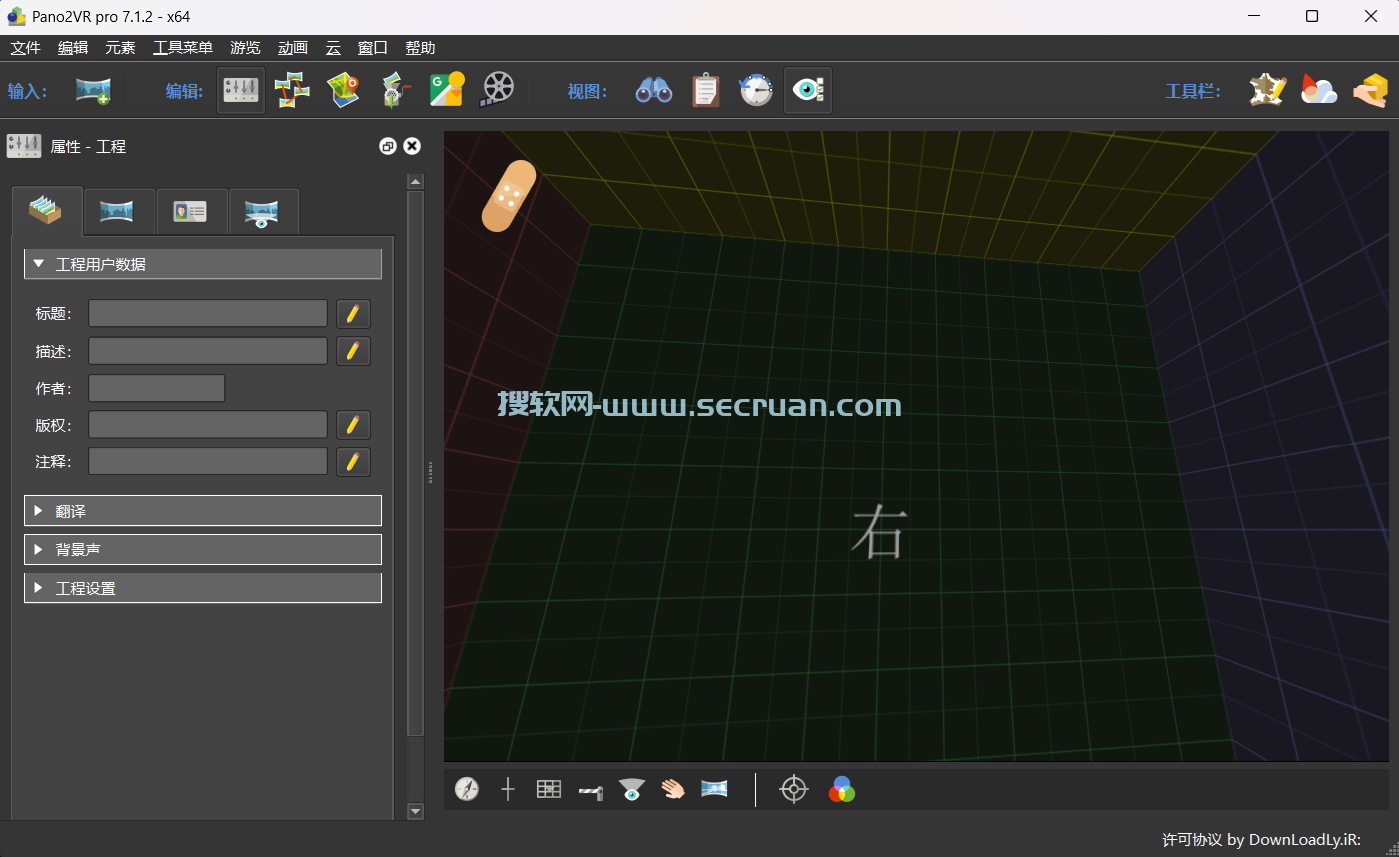1399x857 pixels.
Task: Select the hand drag mode icon
Action: click(x=673, y=789)
